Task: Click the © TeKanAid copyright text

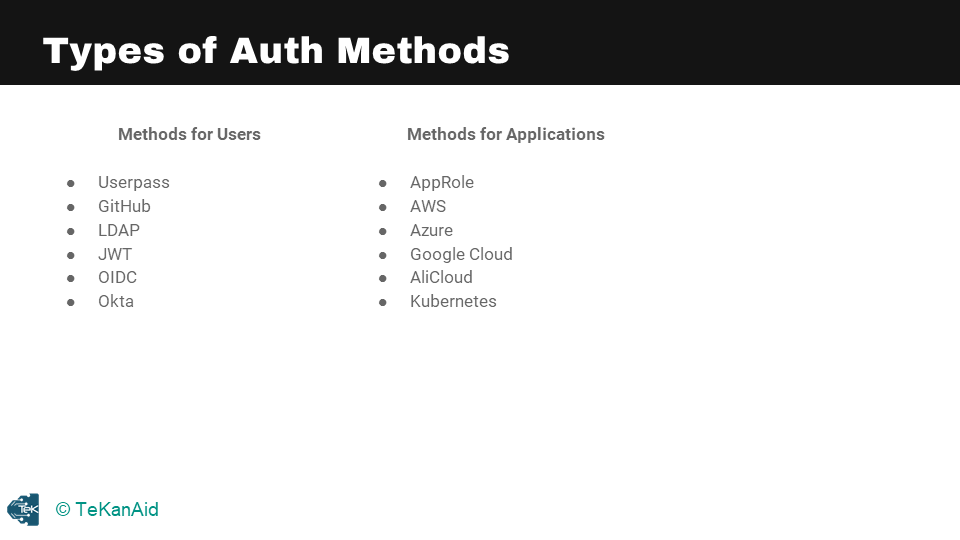Action: (x=107, y=509)
